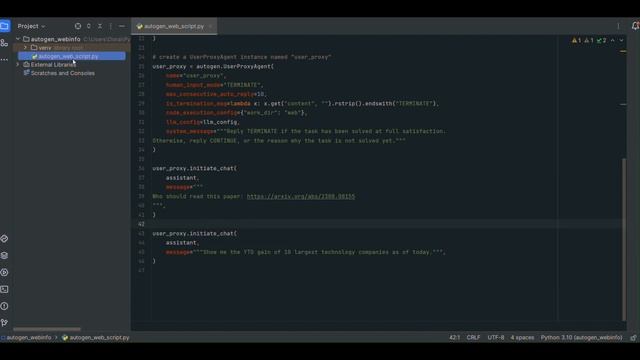Open the Project view dropdown
The height and width of the screenshot is (360, 640).
tap(31, 26)
